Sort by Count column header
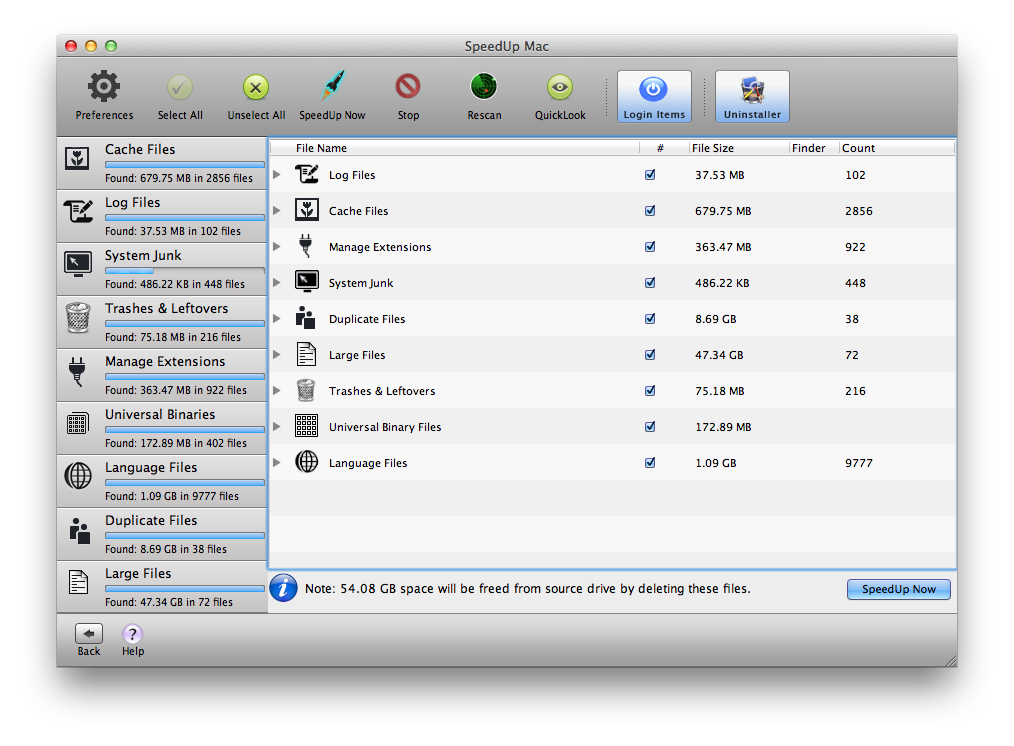 point(897,148)
